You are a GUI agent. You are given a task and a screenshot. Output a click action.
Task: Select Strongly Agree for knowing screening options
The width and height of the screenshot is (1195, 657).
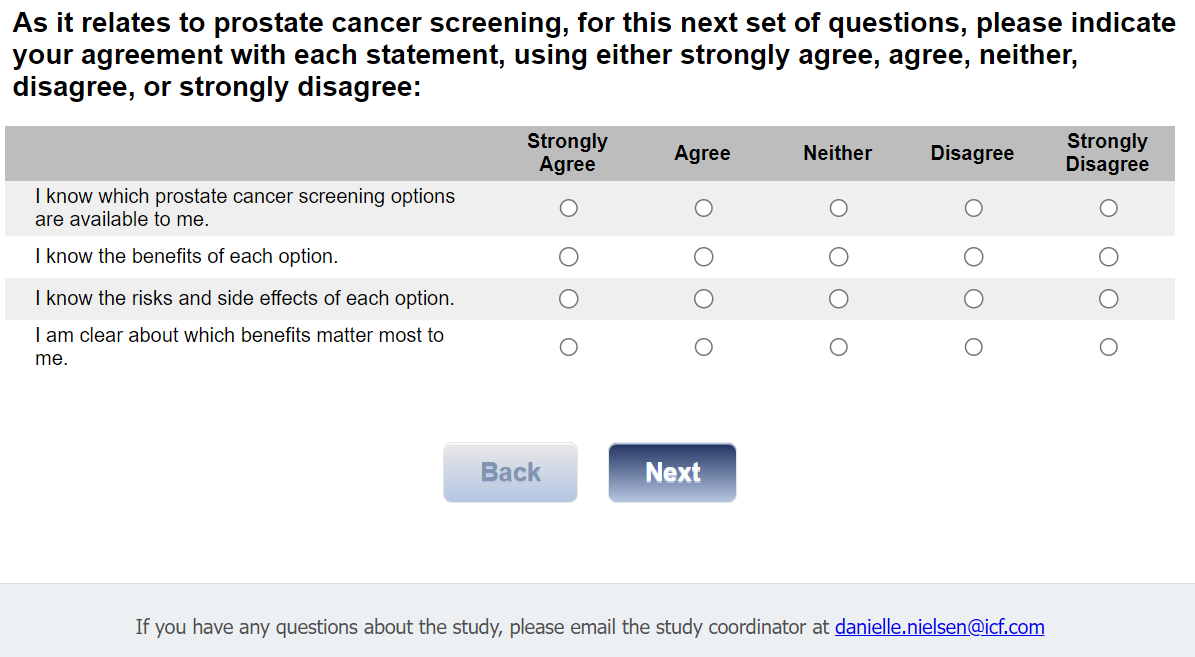click(568, 208)
